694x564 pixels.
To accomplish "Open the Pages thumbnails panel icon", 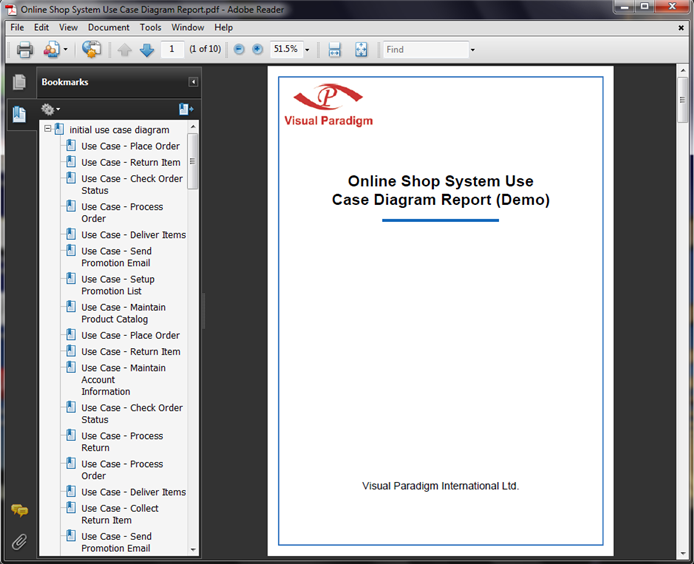I will [19, 82].
